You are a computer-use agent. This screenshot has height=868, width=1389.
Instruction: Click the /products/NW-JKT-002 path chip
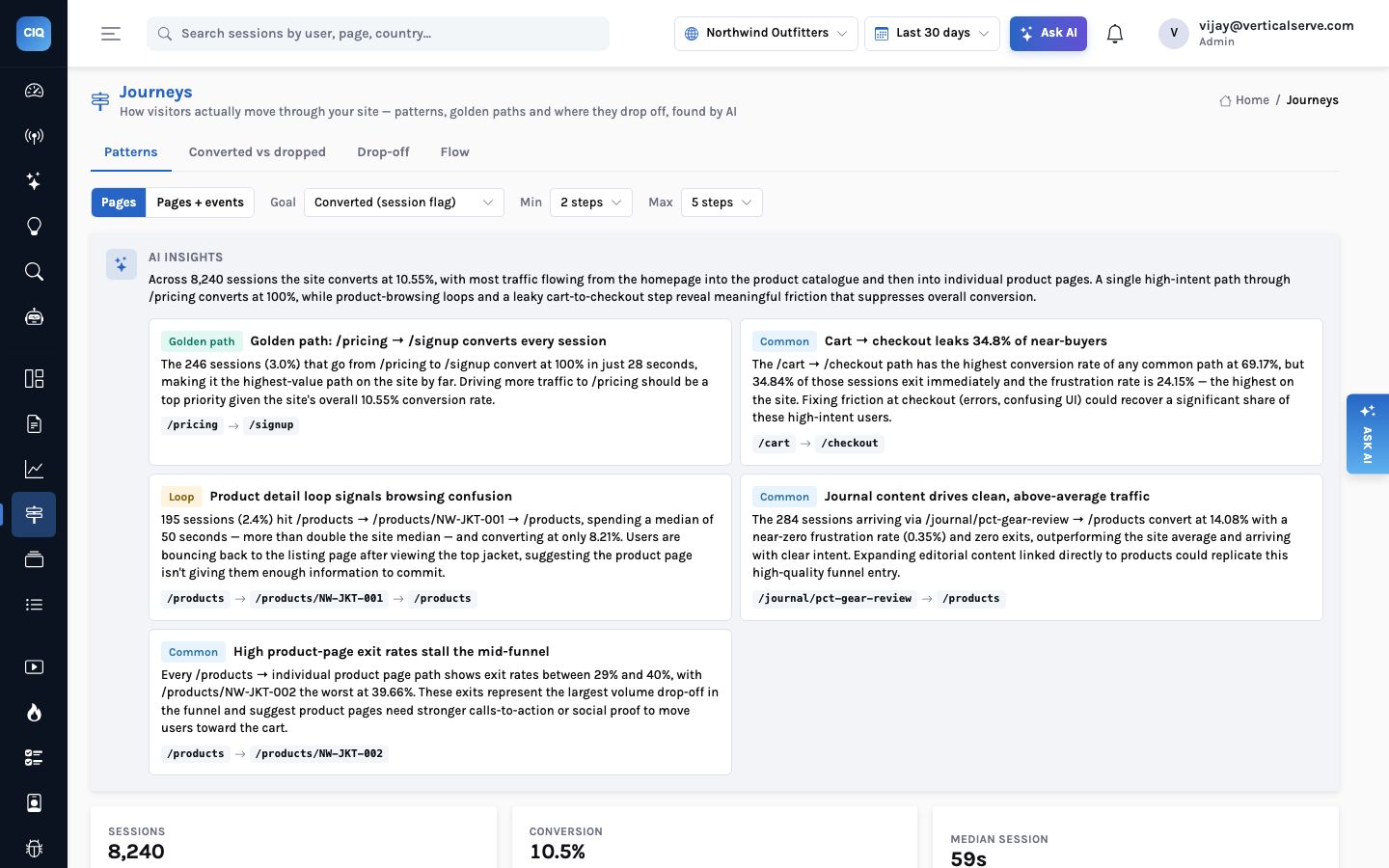319,754
